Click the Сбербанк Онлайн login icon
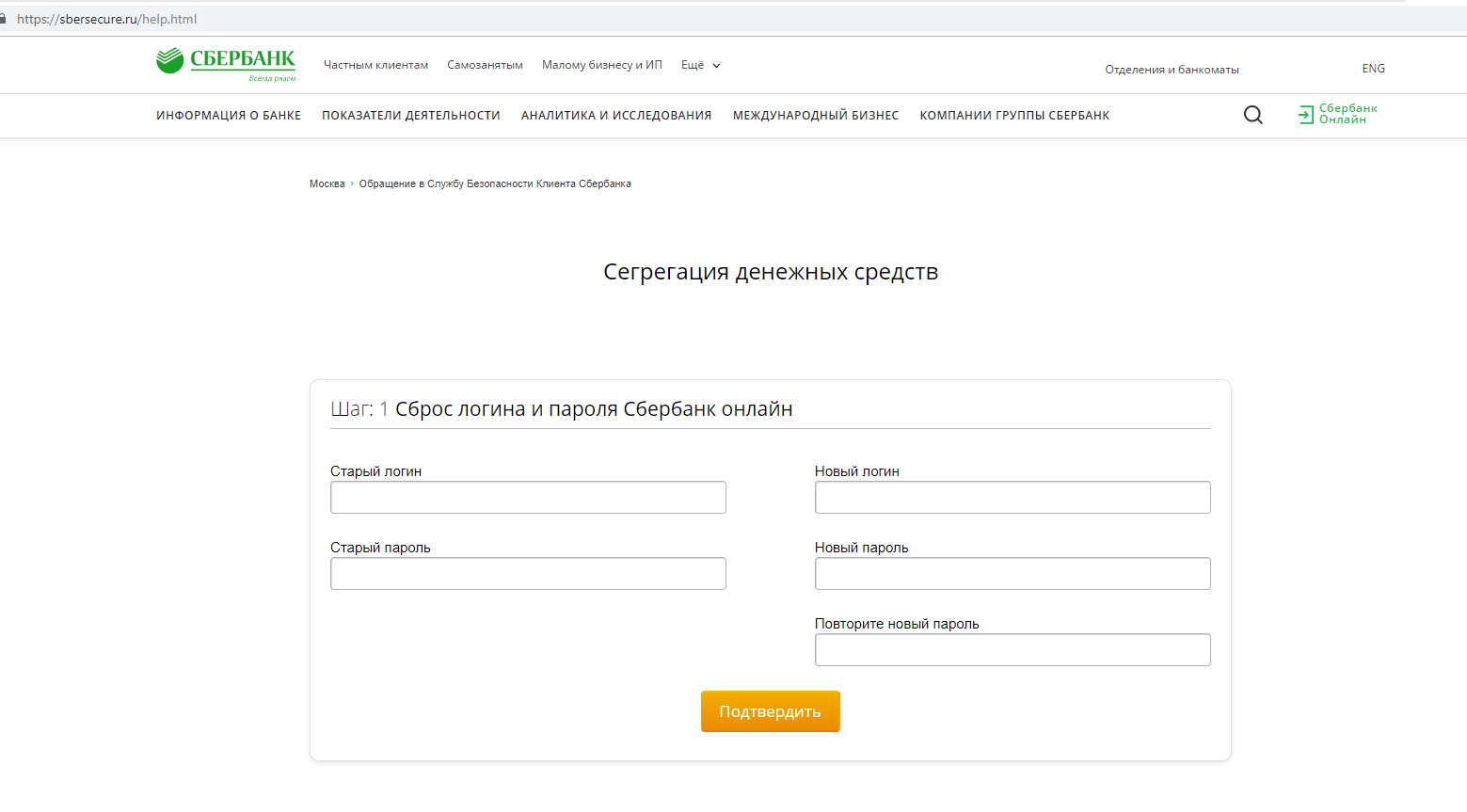This screenshot has width=1467, height=812. click(x=1306, y=115)
